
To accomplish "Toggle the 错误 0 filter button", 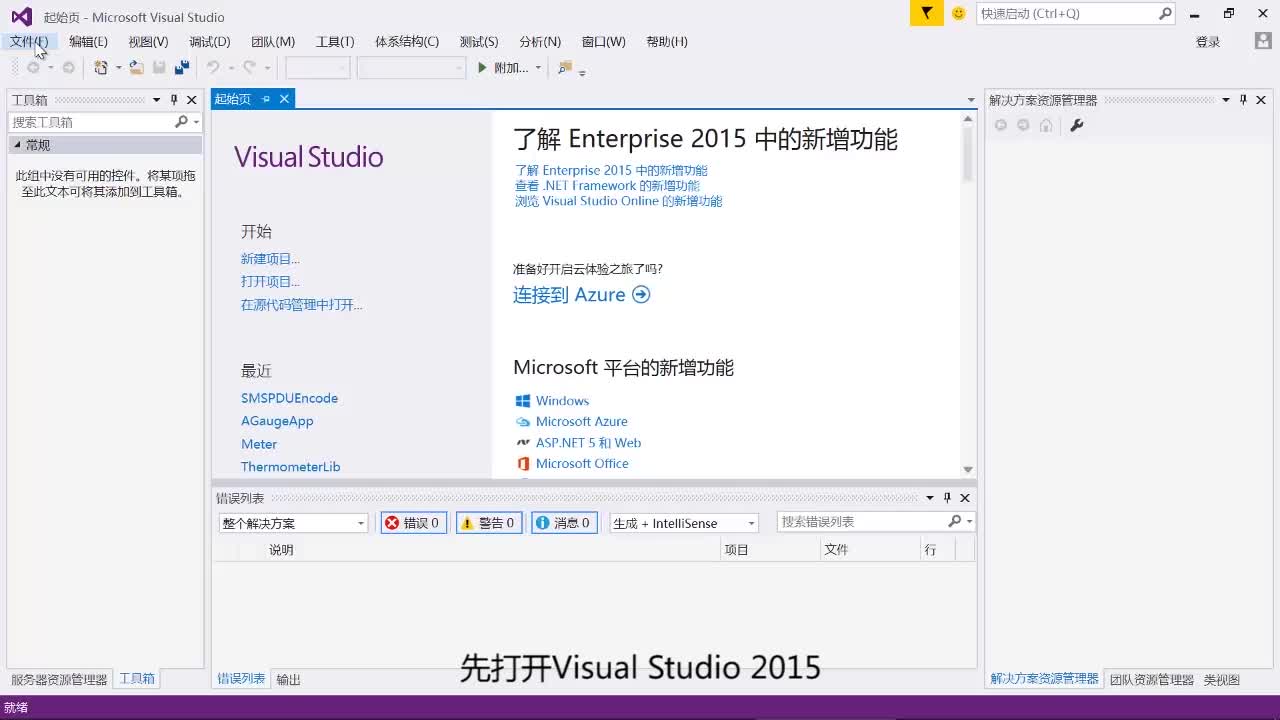I will click(x=413, y=523).
